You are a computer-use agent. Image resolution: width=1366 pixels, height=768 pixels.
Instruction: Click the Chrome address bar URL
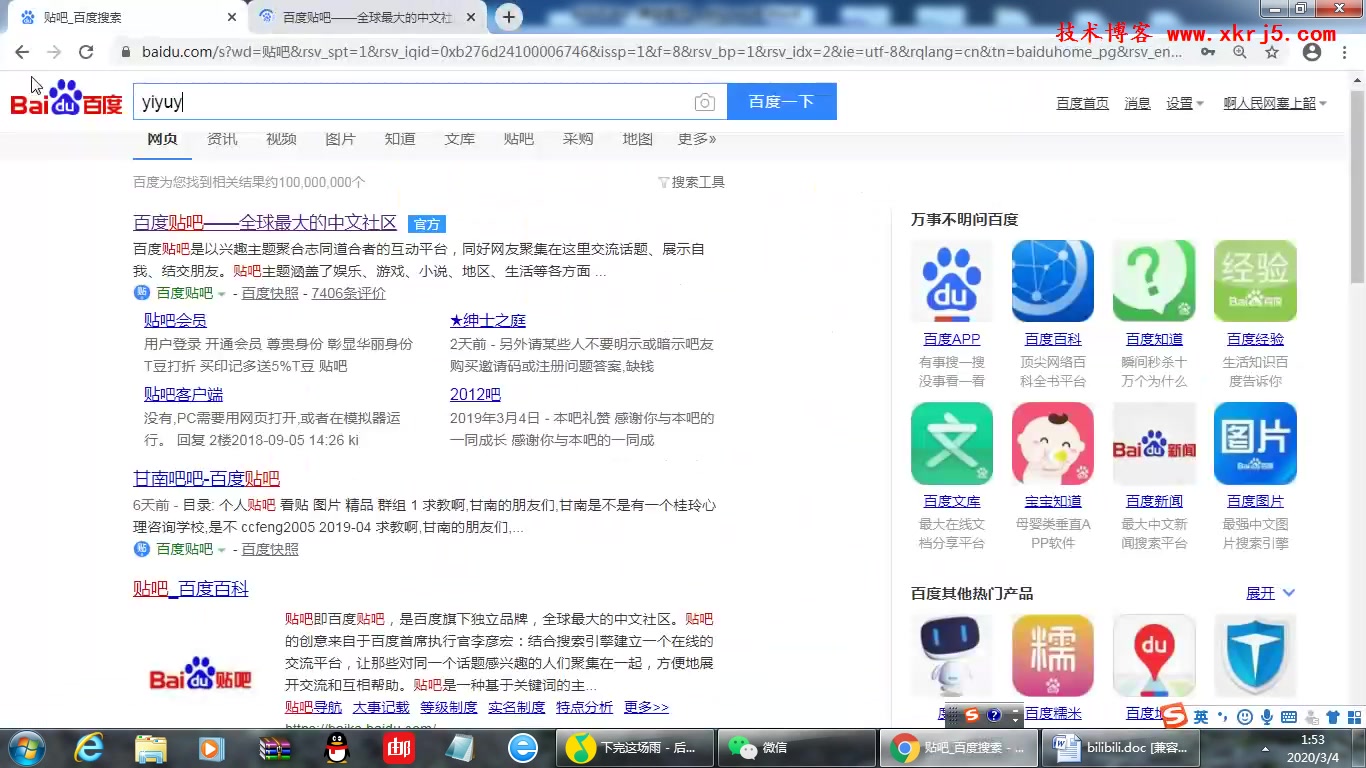(x=660, y=52)
